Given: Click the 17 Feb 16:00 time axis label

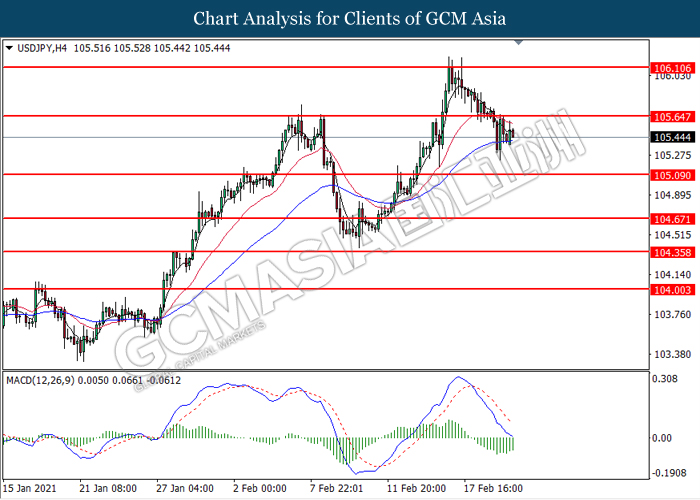Looking at the screenshot, I should (x=493, y=488).
